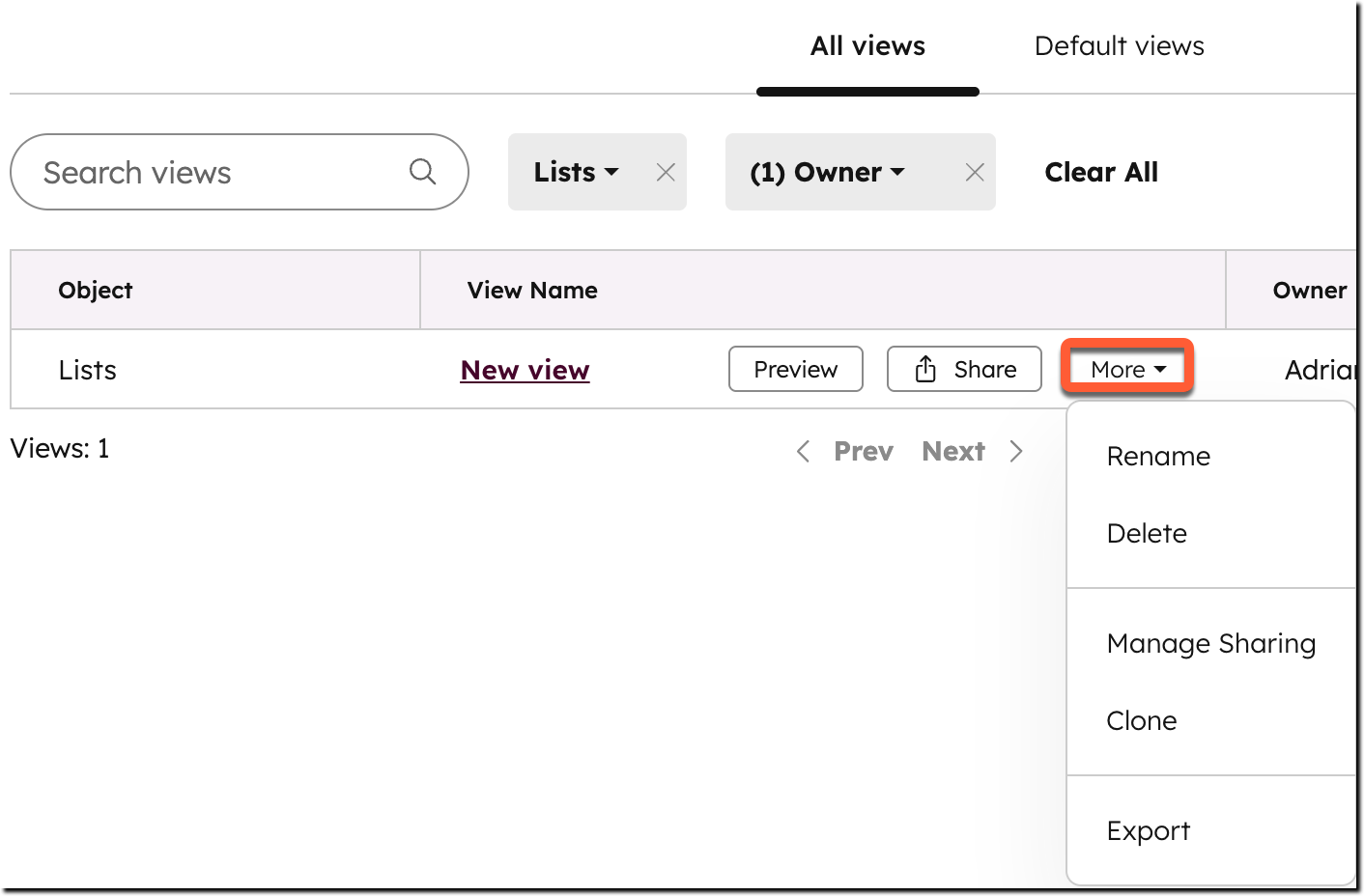Click the left chevron beside Prev
This screenshot has height=896, width=1364.
click(x=803, y=451)
